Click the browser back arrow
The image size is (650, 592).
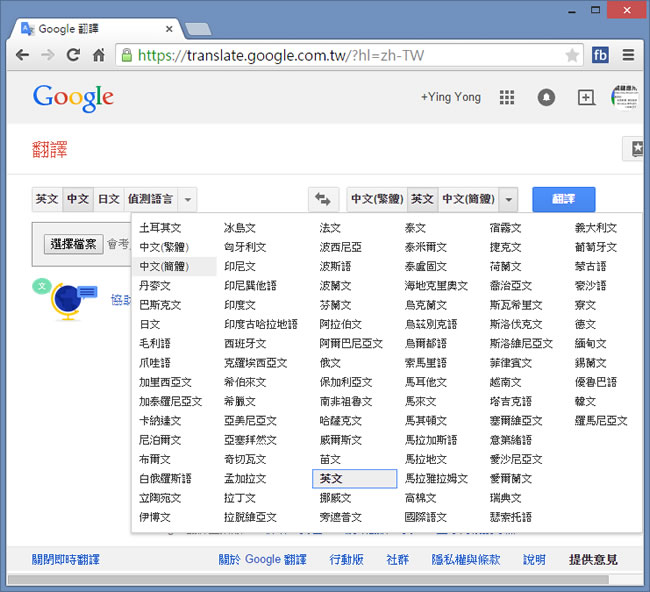point(22,55)
